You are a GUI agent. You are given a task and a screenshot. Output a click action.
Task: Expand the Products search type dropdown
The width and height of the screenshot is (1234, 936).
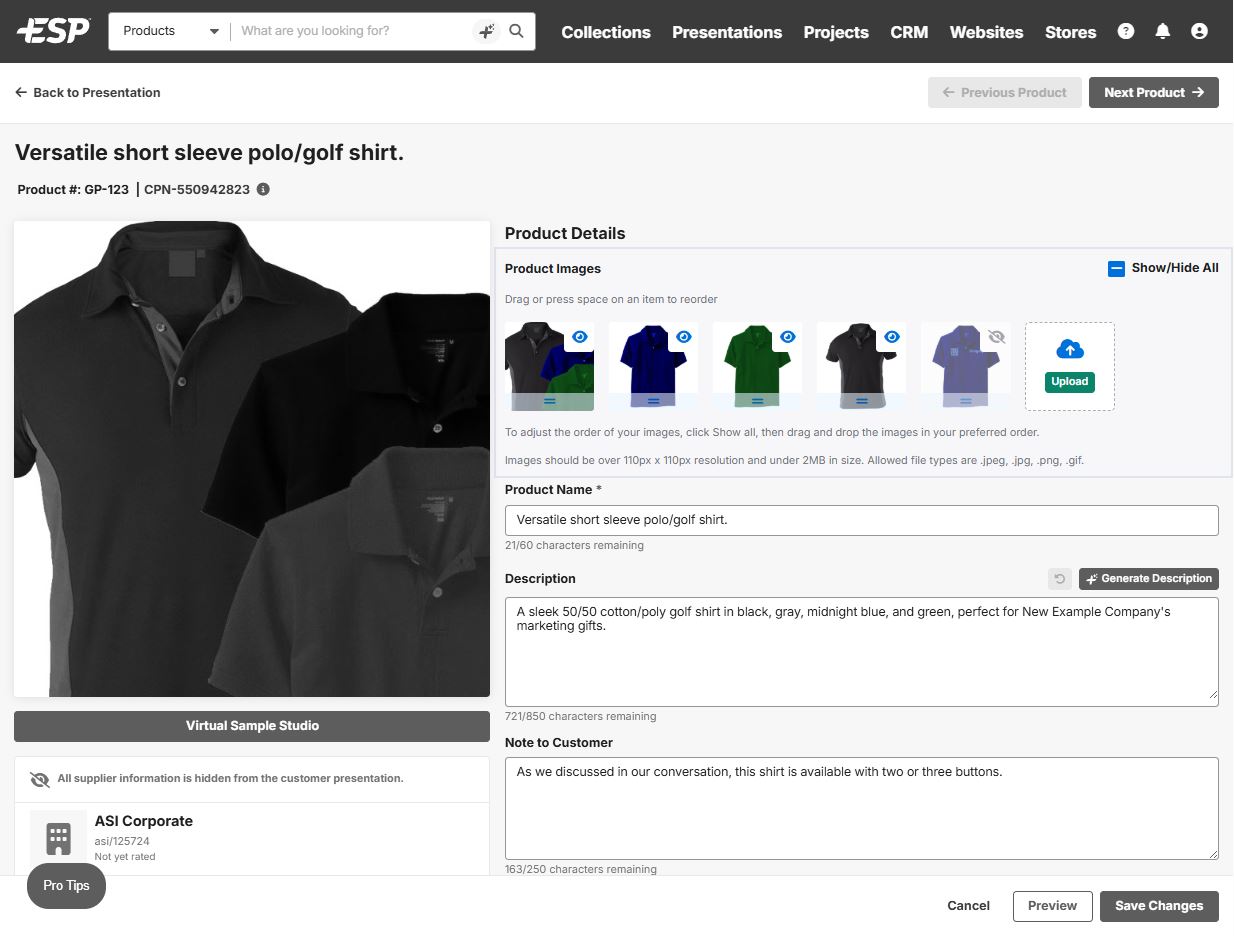click(170, 31)
